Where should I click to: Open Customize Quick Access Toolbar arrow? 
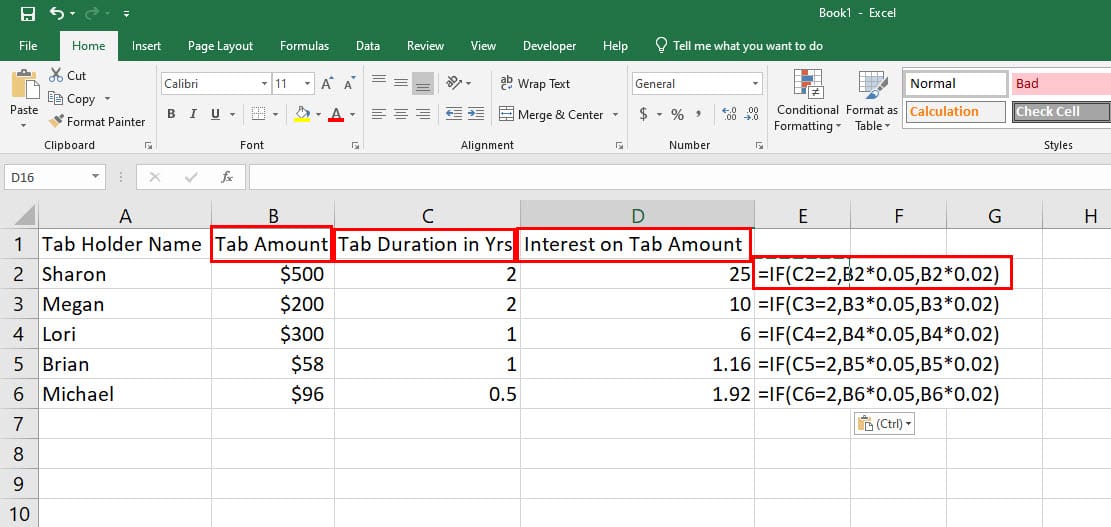coord(126,14)
